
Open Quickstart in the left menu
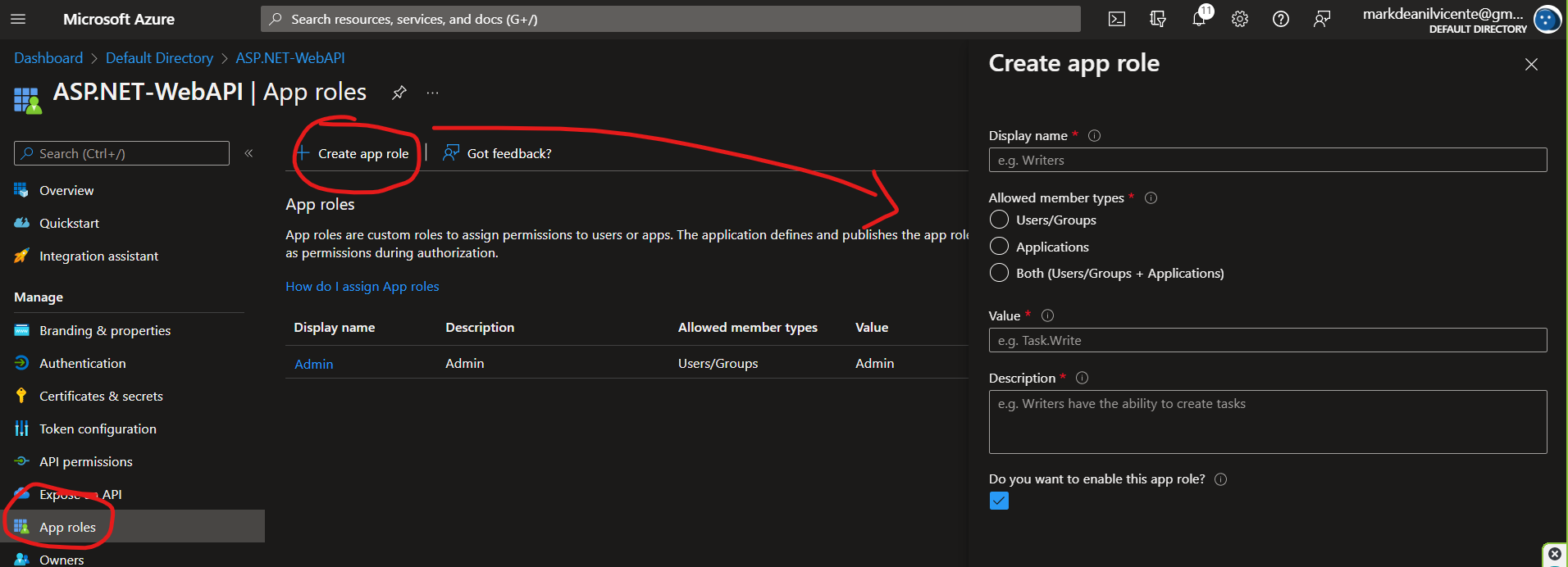tap(69, 223)
